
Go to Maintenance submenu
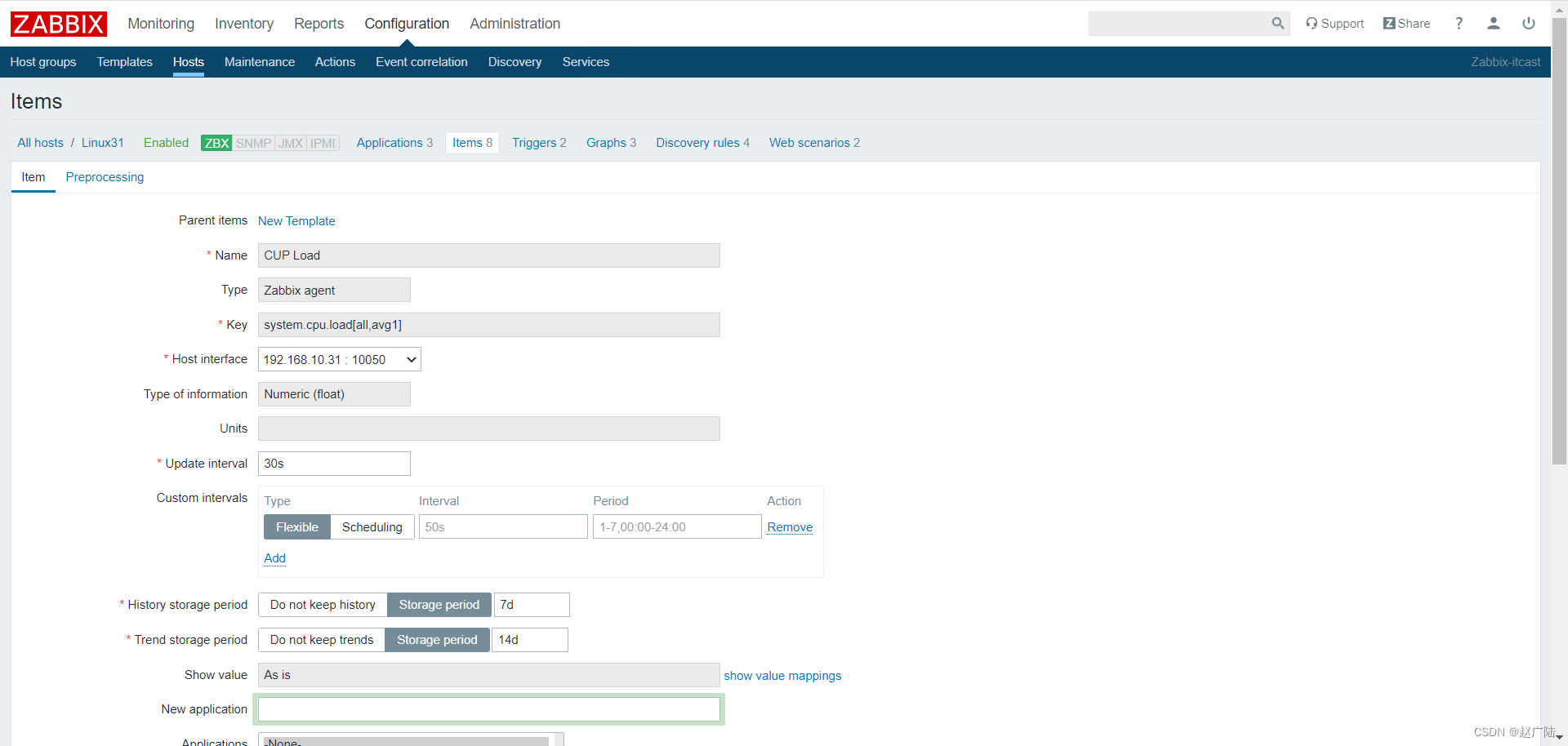pos(260,62)
